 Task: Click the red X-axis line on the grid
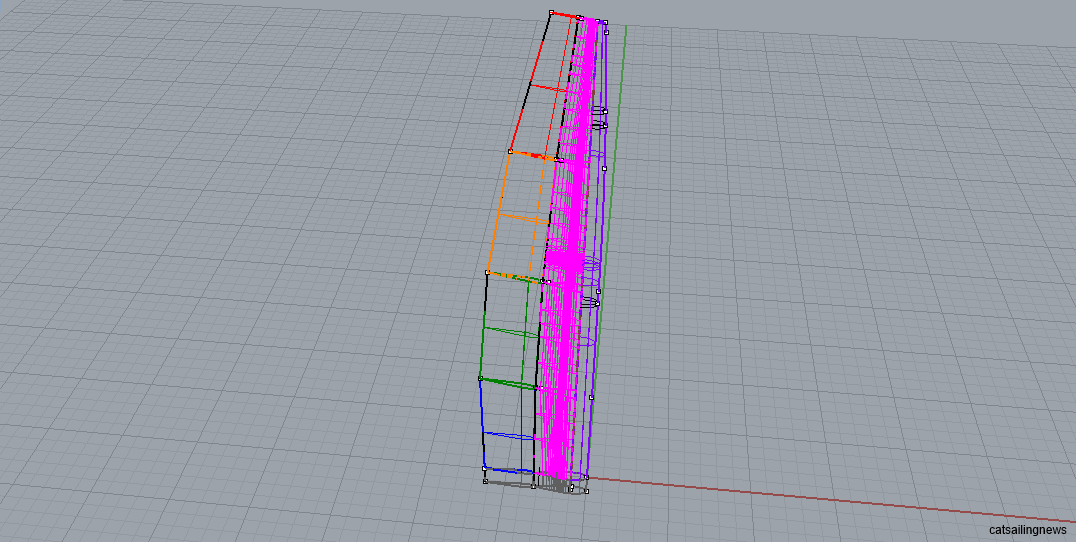pyautogui.click(x=830, y=499)
